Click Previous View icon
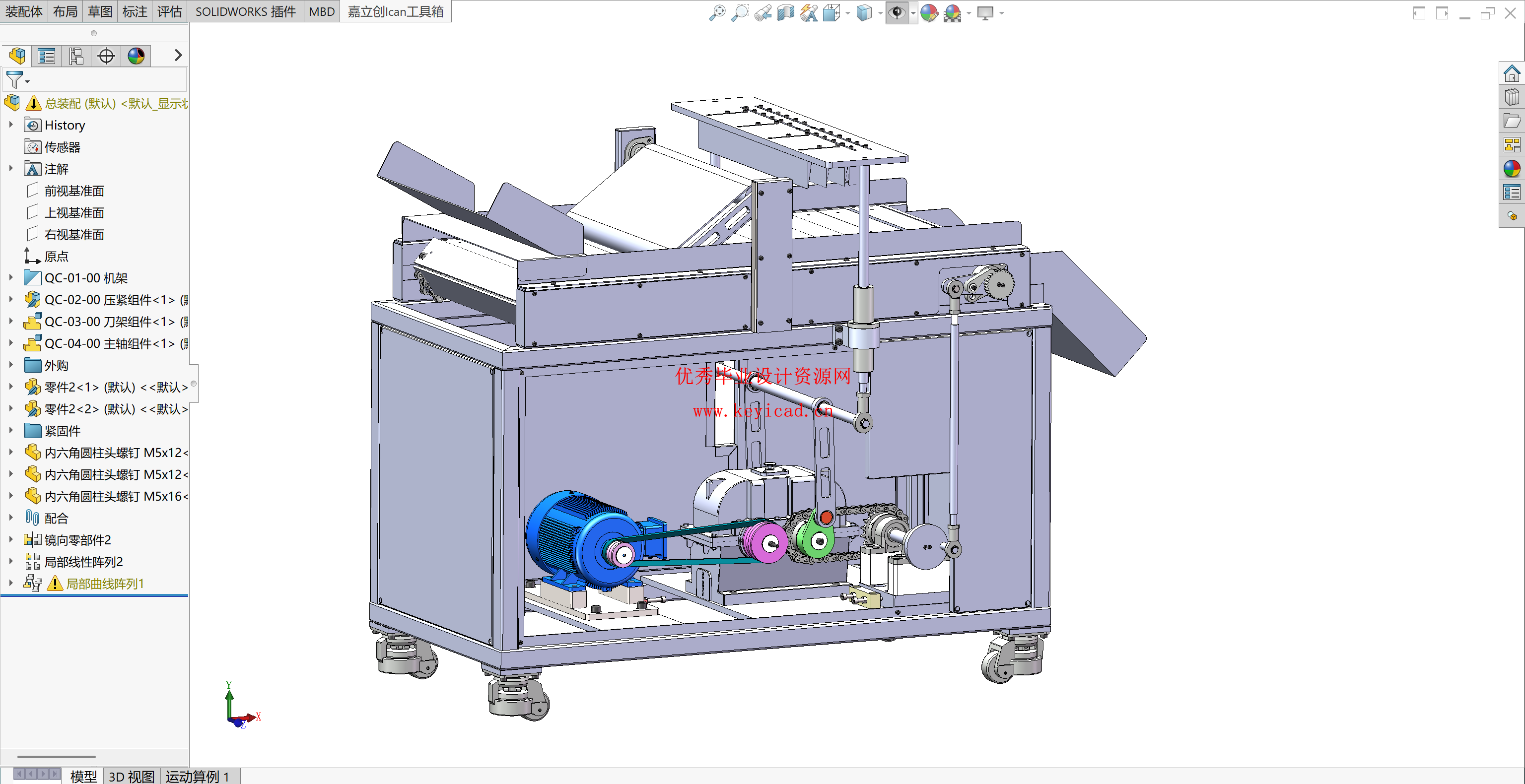The height and width of the screenshot is (784, 1525). pos(763,12)
